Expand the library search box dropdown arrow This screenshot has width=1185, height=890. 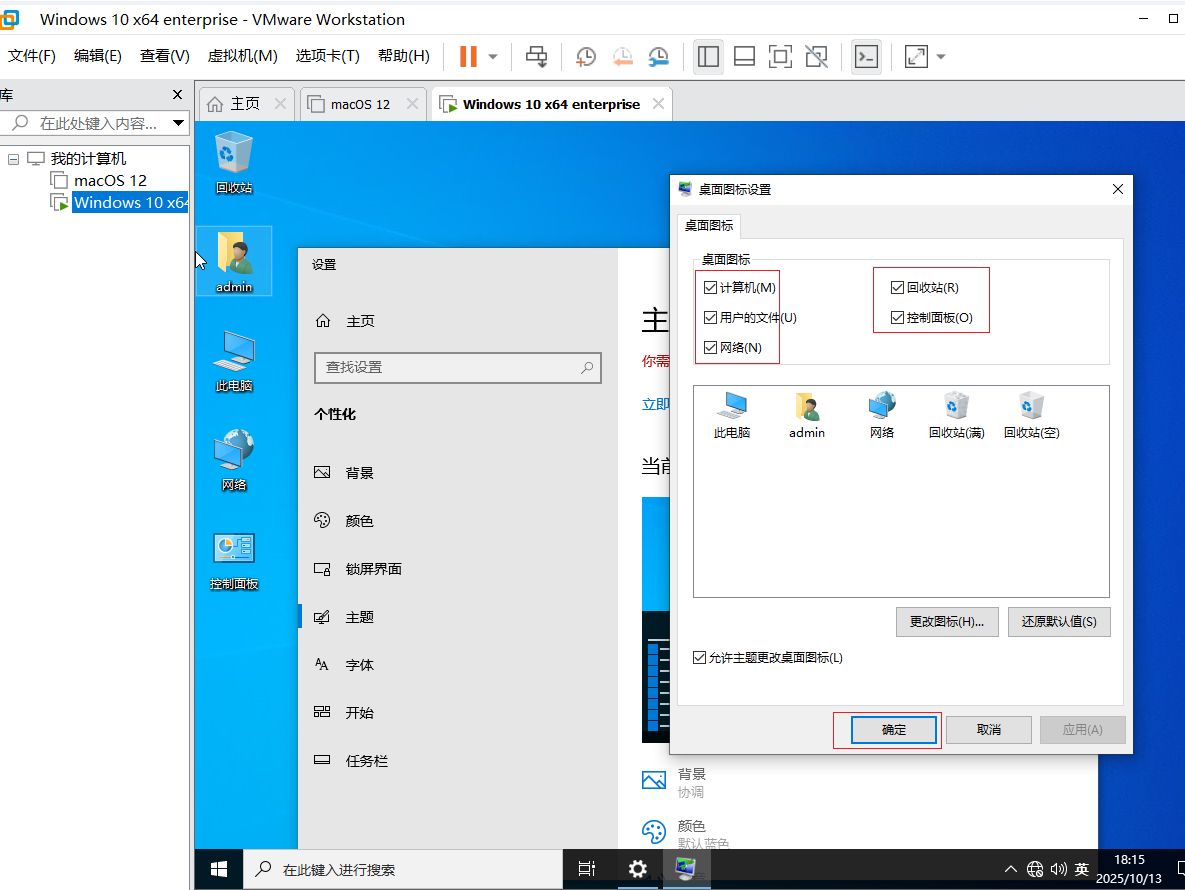point(178,124)
